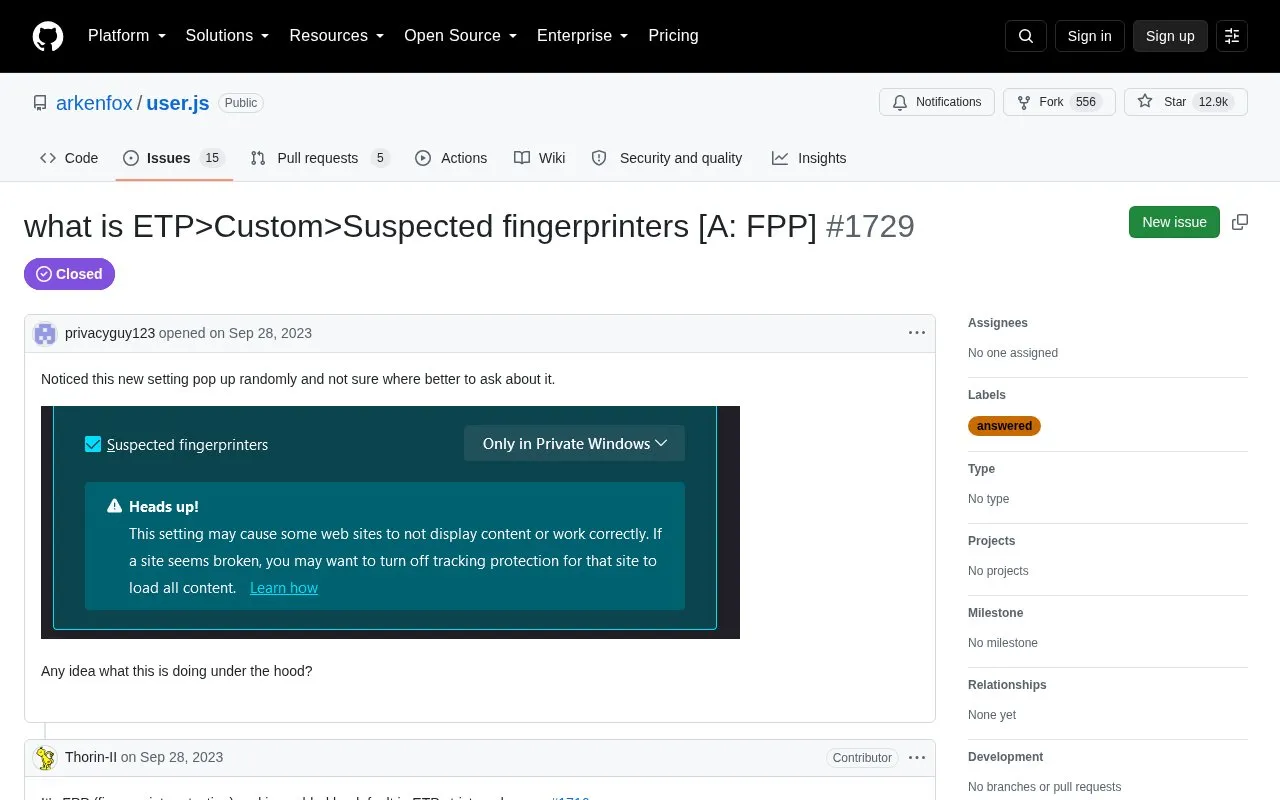Open privacyguy123's avatar image

click(45, 333)
